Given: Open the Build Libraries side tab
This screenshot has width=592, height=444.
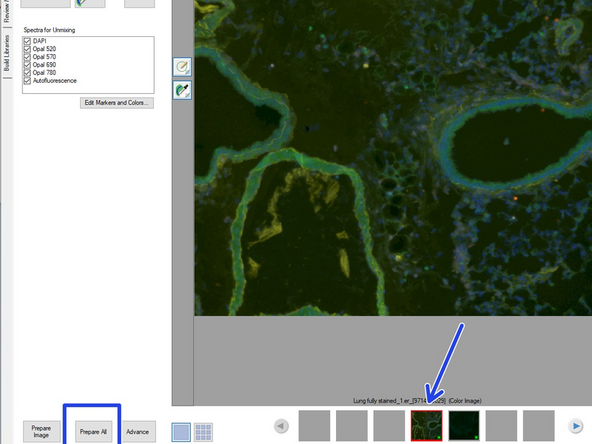Looking at the screenshot, I should coord(7,53).
